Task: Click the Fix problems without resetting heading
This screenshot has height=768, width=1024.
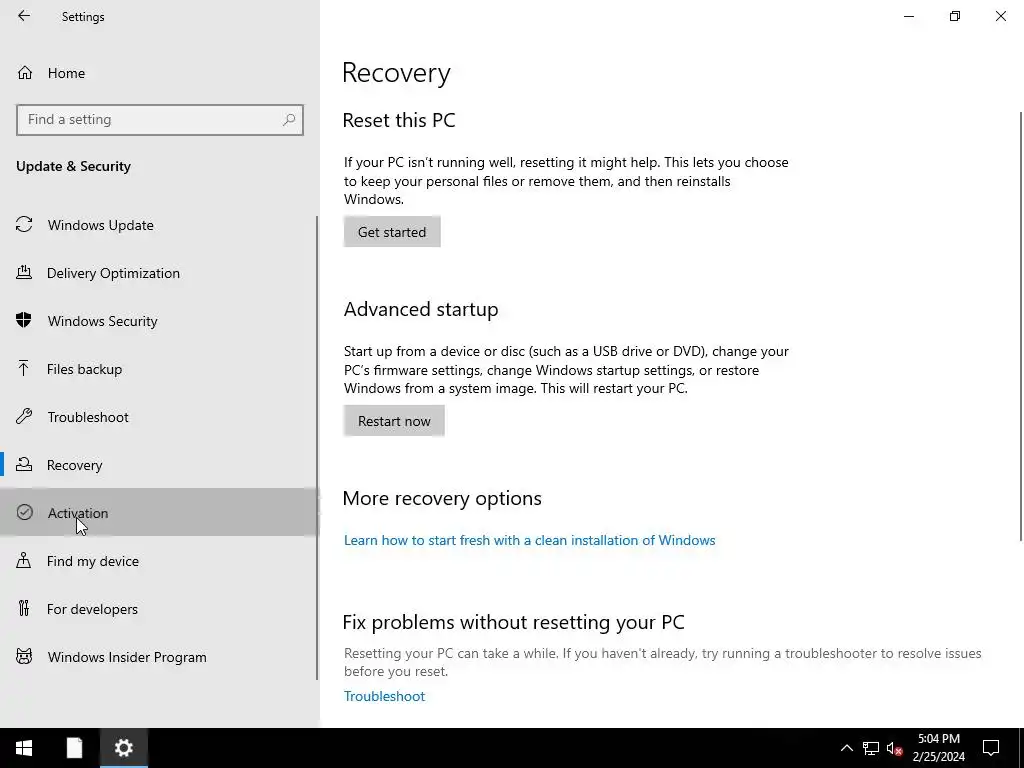Action: click(513, 622)
